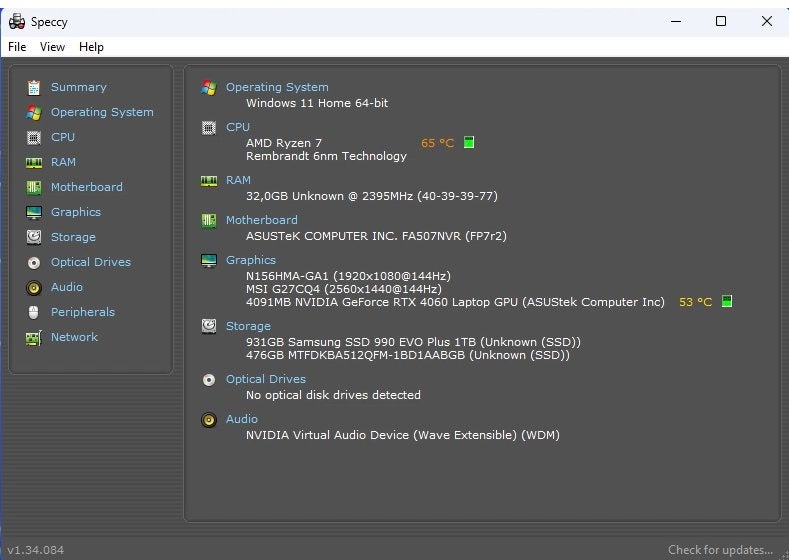Switch to the RAM sidebar section

point(63,162)
